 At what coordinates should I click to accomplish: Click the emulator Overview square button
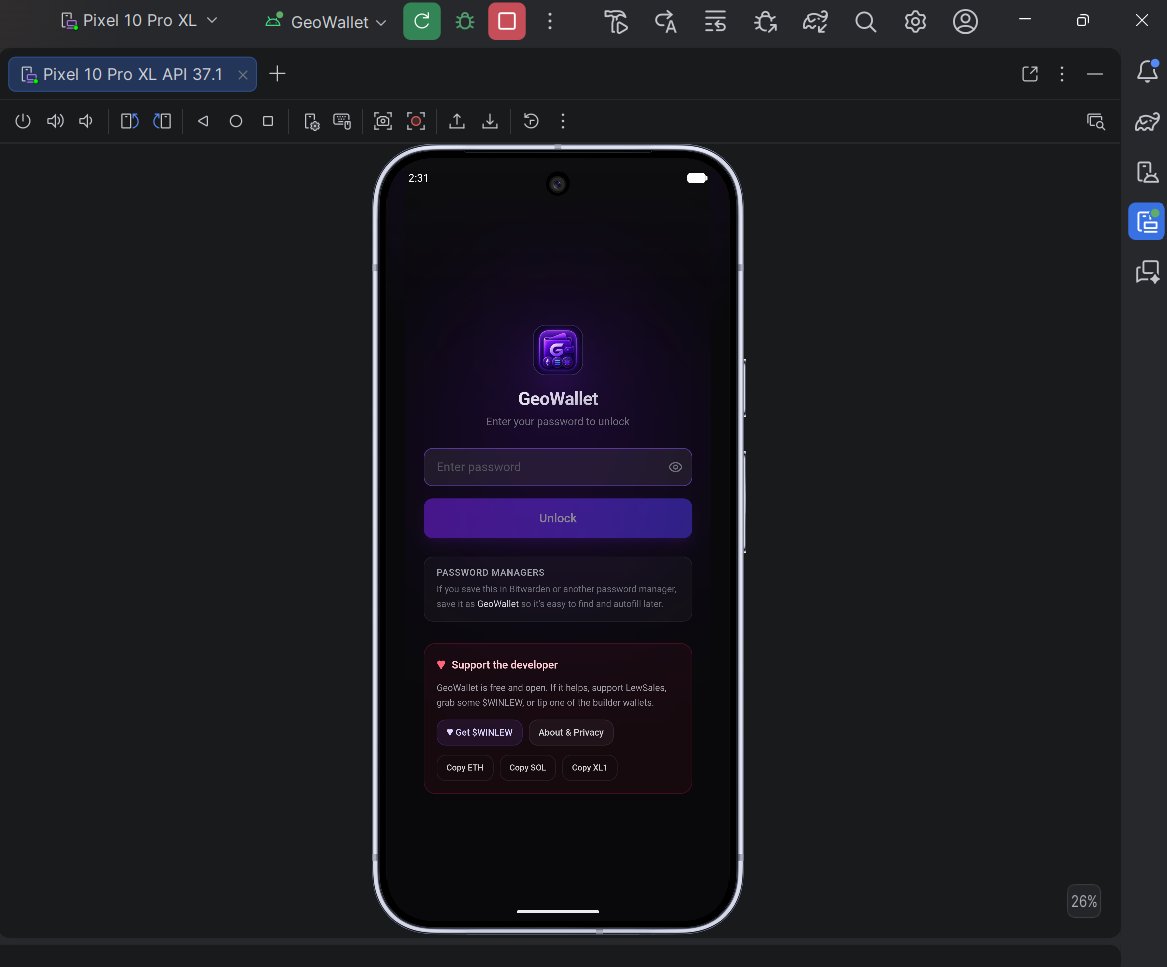click(x=268, y=121)
